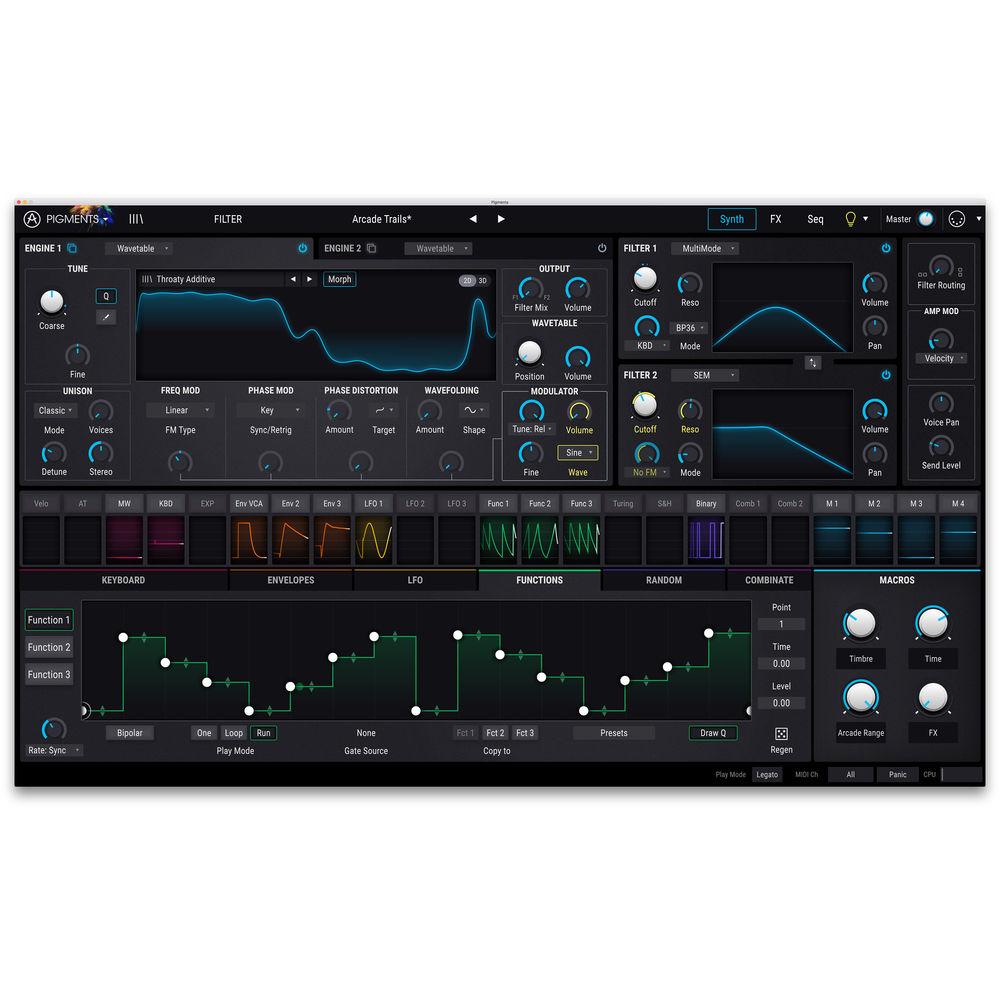
Task: Click the Morph button above the wavetable
Action: 339,279
